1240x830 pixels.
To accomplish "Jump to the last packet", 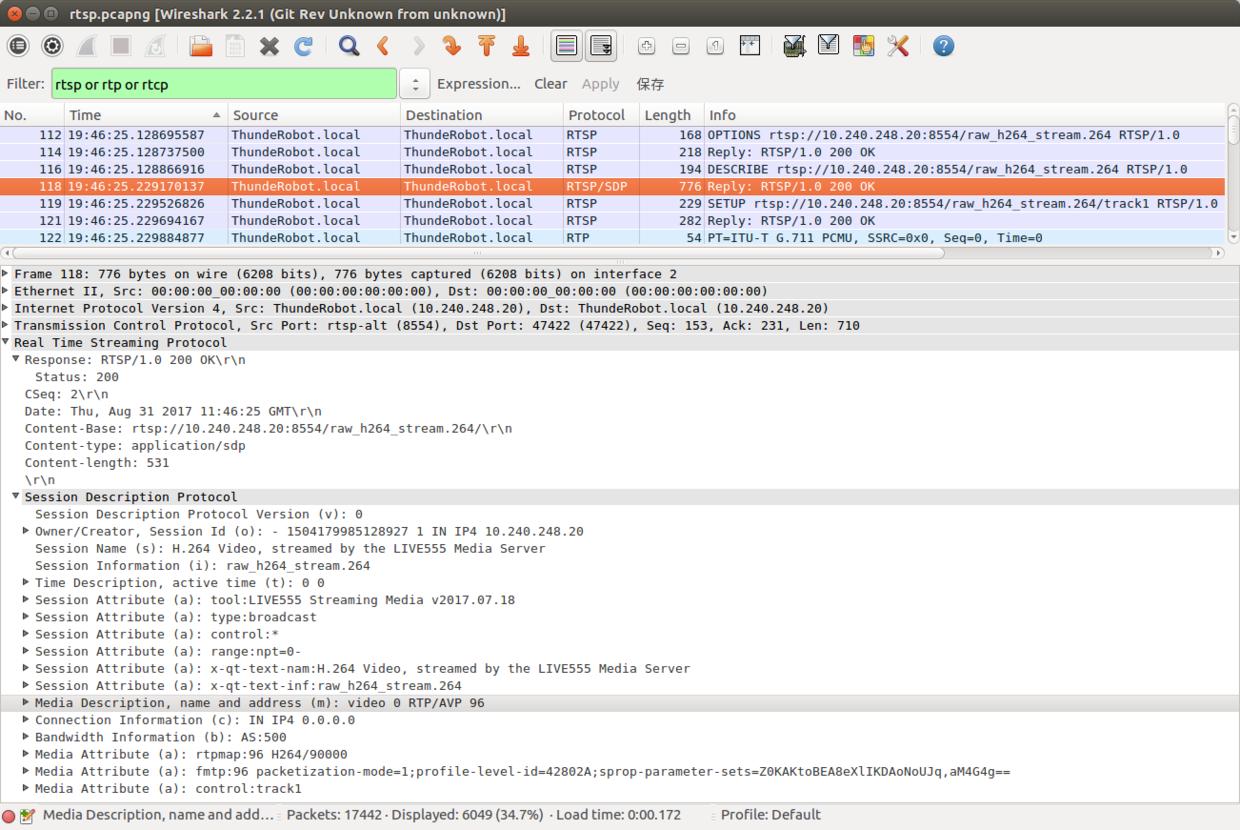I will point(521,46).
